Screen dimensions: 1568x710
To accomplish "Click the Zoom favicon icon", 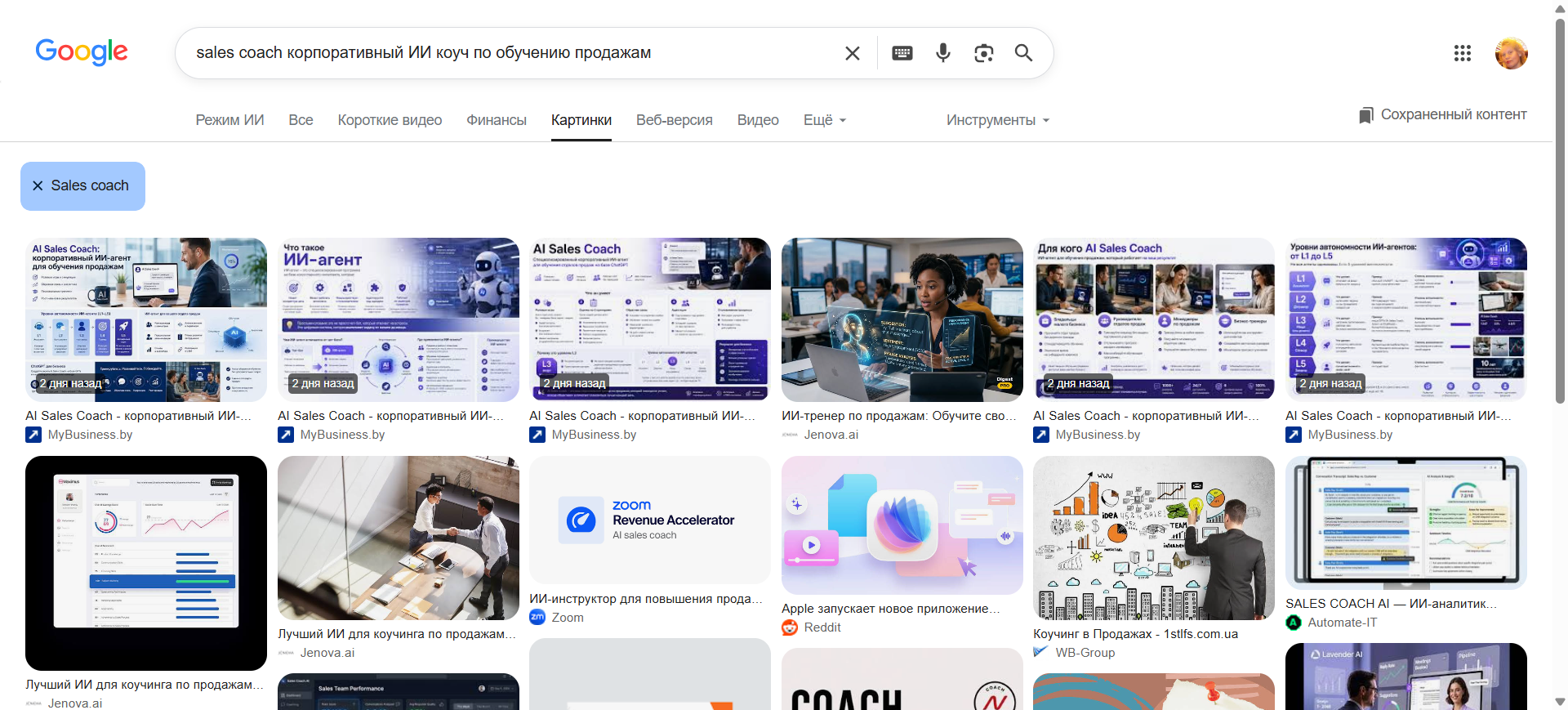I will pyautogui.click(x=537, y=618).
